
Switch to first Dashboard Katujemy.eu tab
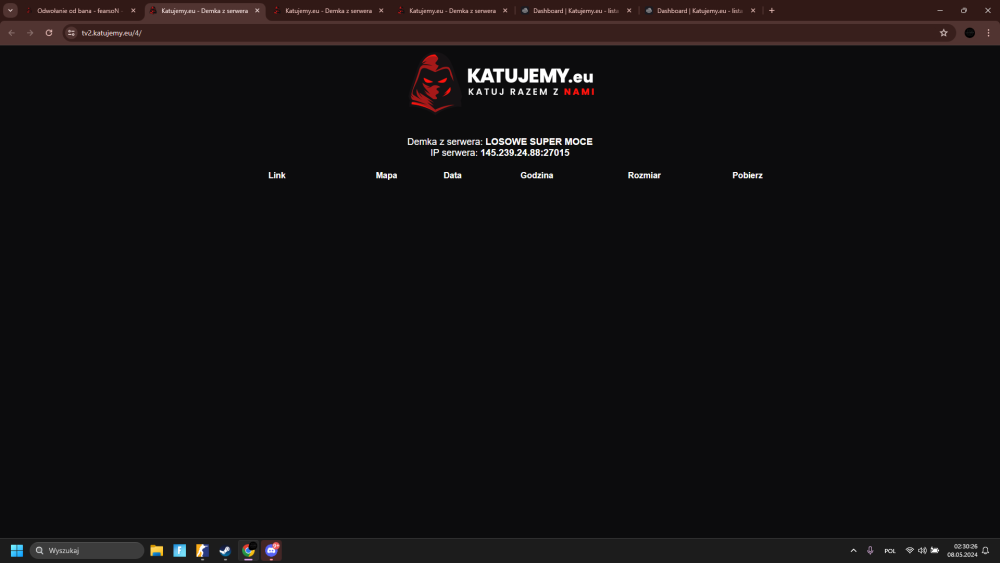575,11
